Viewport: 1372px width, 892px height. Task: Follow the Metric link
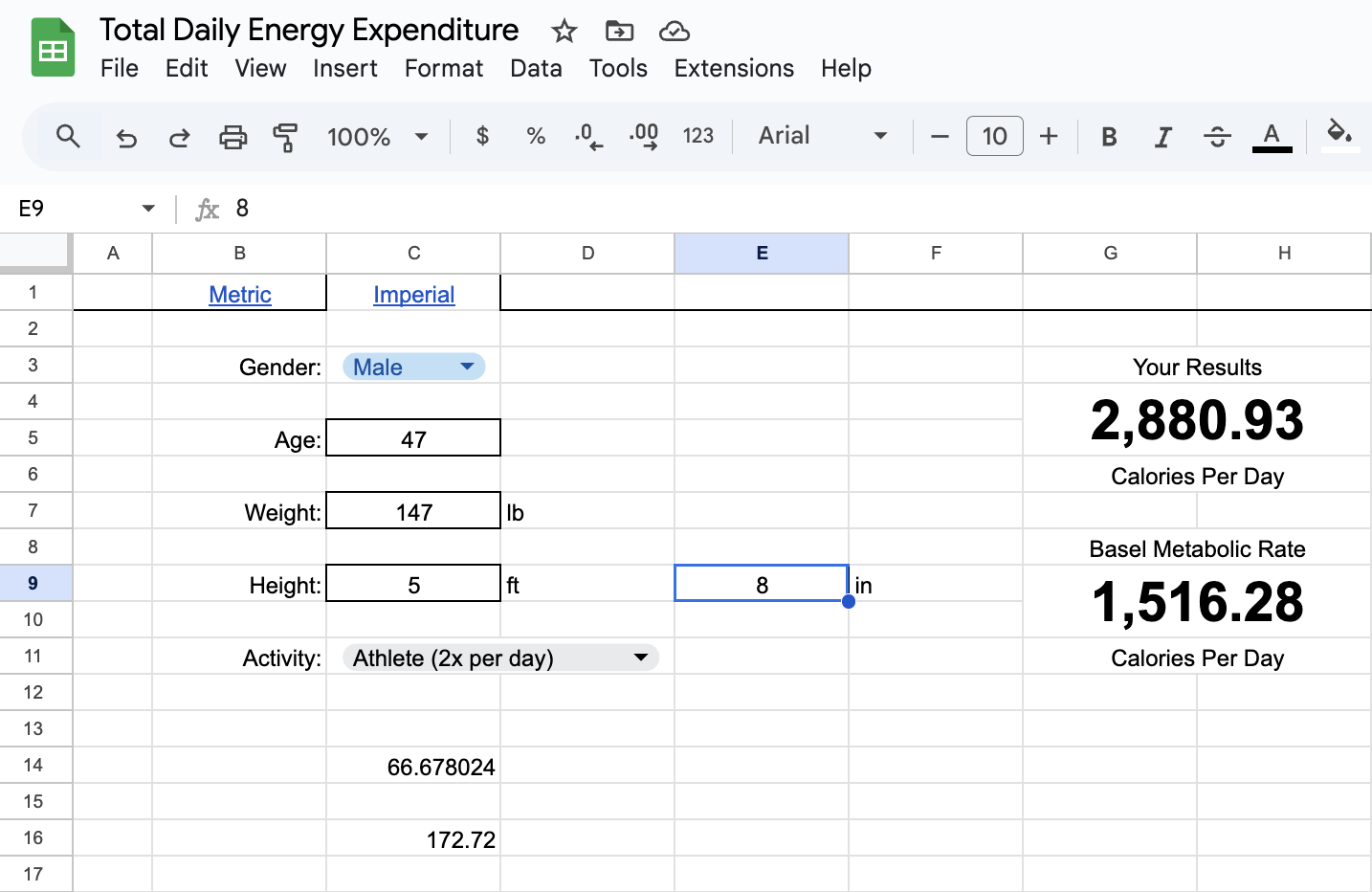[240, 295]
